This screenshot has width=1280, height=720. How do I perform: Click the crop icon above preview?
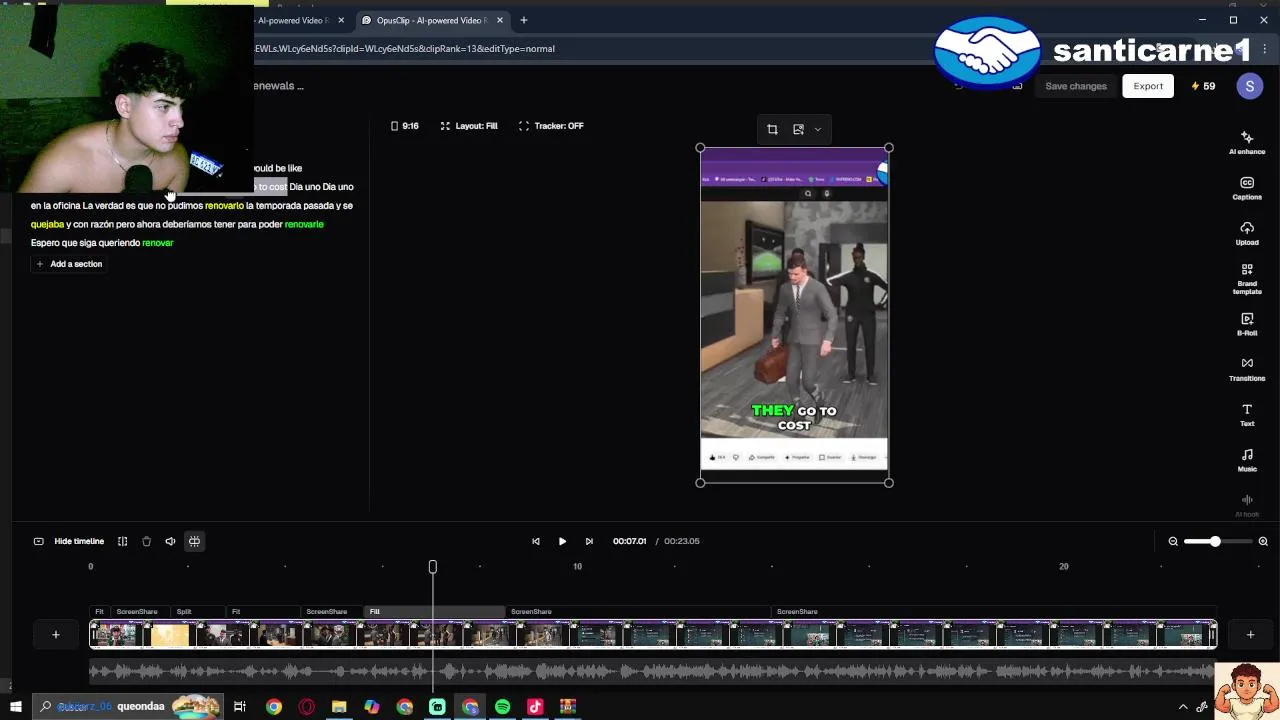pos(772,129)
